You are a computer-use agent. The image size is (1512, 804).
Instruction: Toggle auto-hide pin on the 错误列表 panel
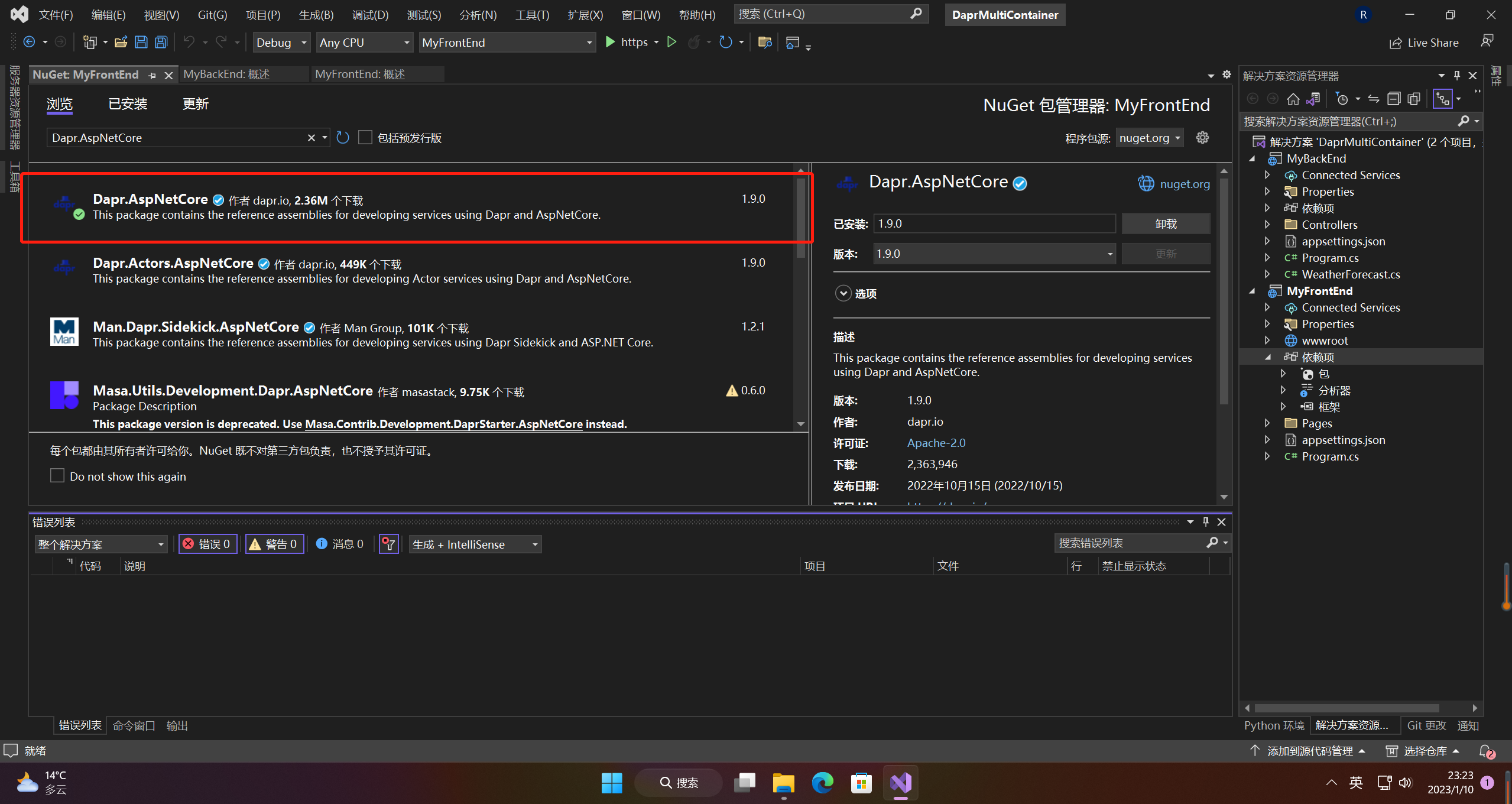[x=1206, y=522]
